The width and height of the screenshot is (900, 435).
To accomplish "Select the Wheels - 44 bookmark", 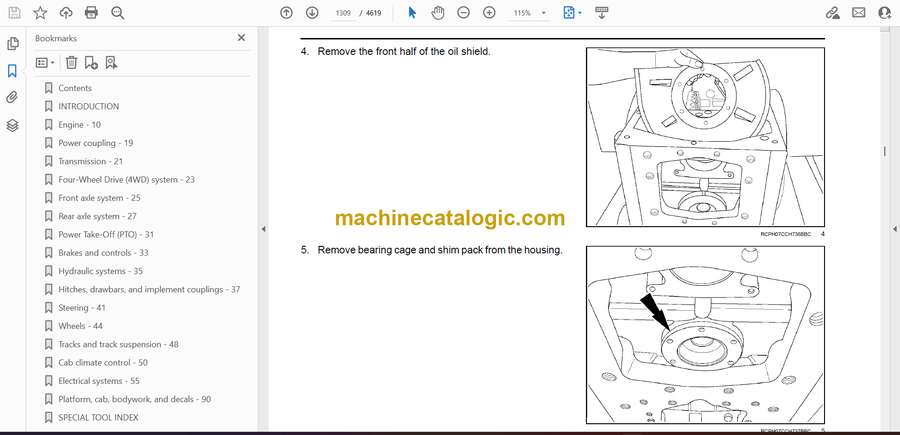I will [x=80, y=326].
